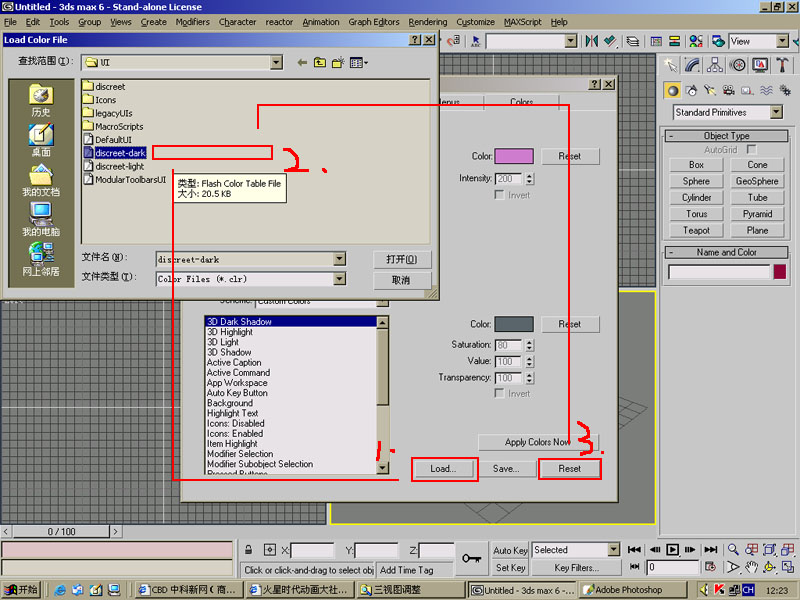
Task: Open the Material Editor icon
Action: click(696, 41)
